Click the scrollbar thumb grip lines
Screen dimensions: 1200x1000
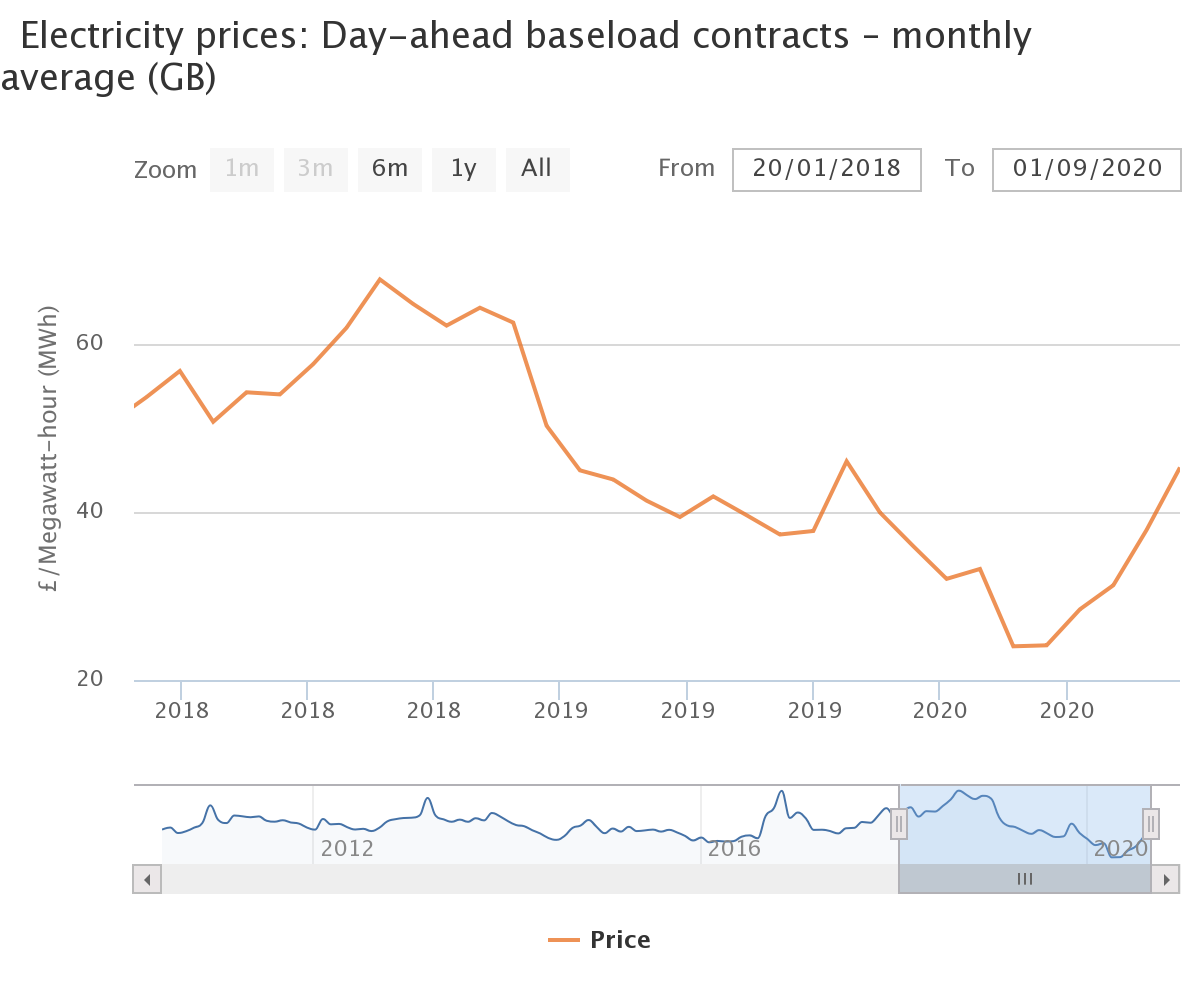point(1025,879)
